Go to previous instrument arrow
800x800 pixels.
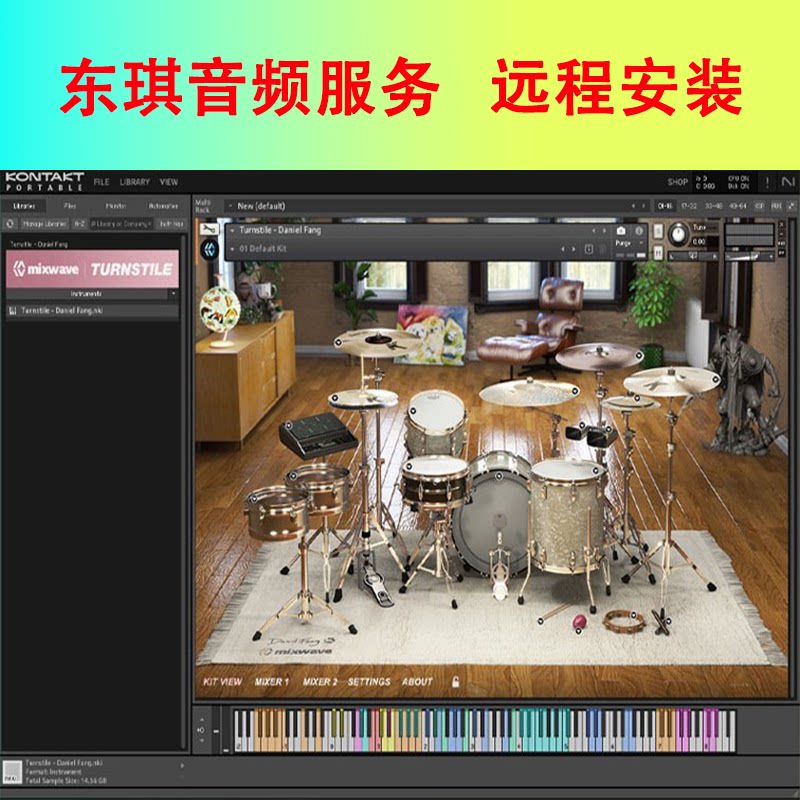tap(593, 231)
